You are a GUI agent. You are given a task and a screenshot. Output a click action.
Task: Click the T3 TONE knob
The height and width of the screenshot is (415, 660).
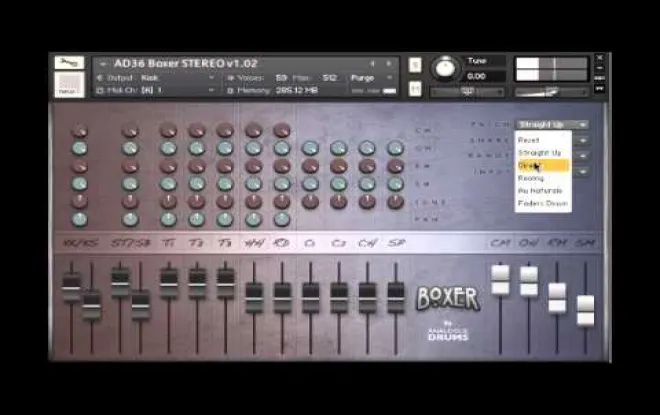click(x=225, y=201)
